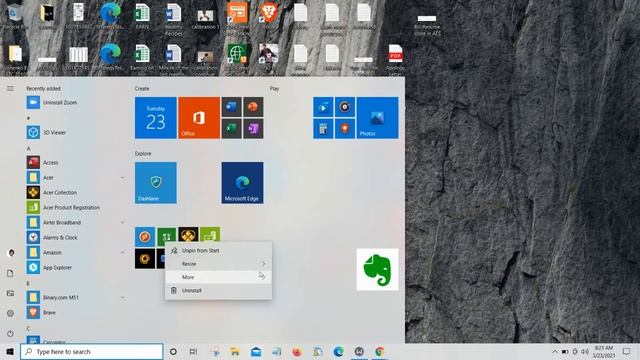Open the orange X small tile
Screen dimensions: 640x360
tap(145, 237)
